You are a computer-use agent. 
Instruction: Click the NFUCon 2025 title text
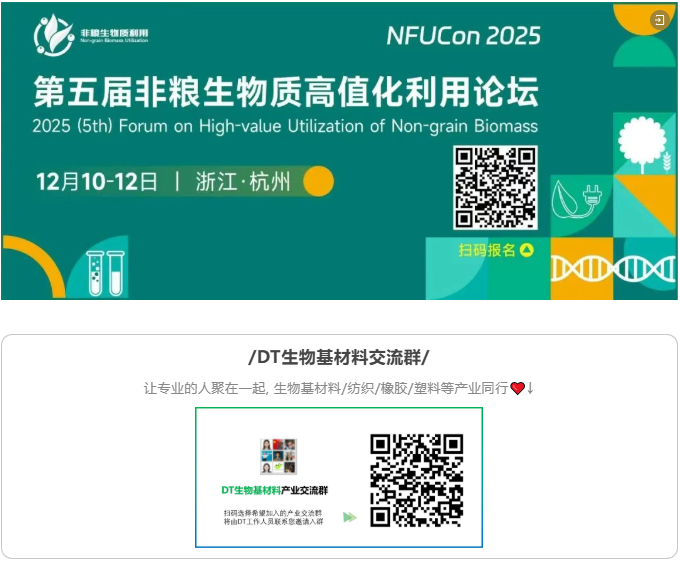point(464,36)
